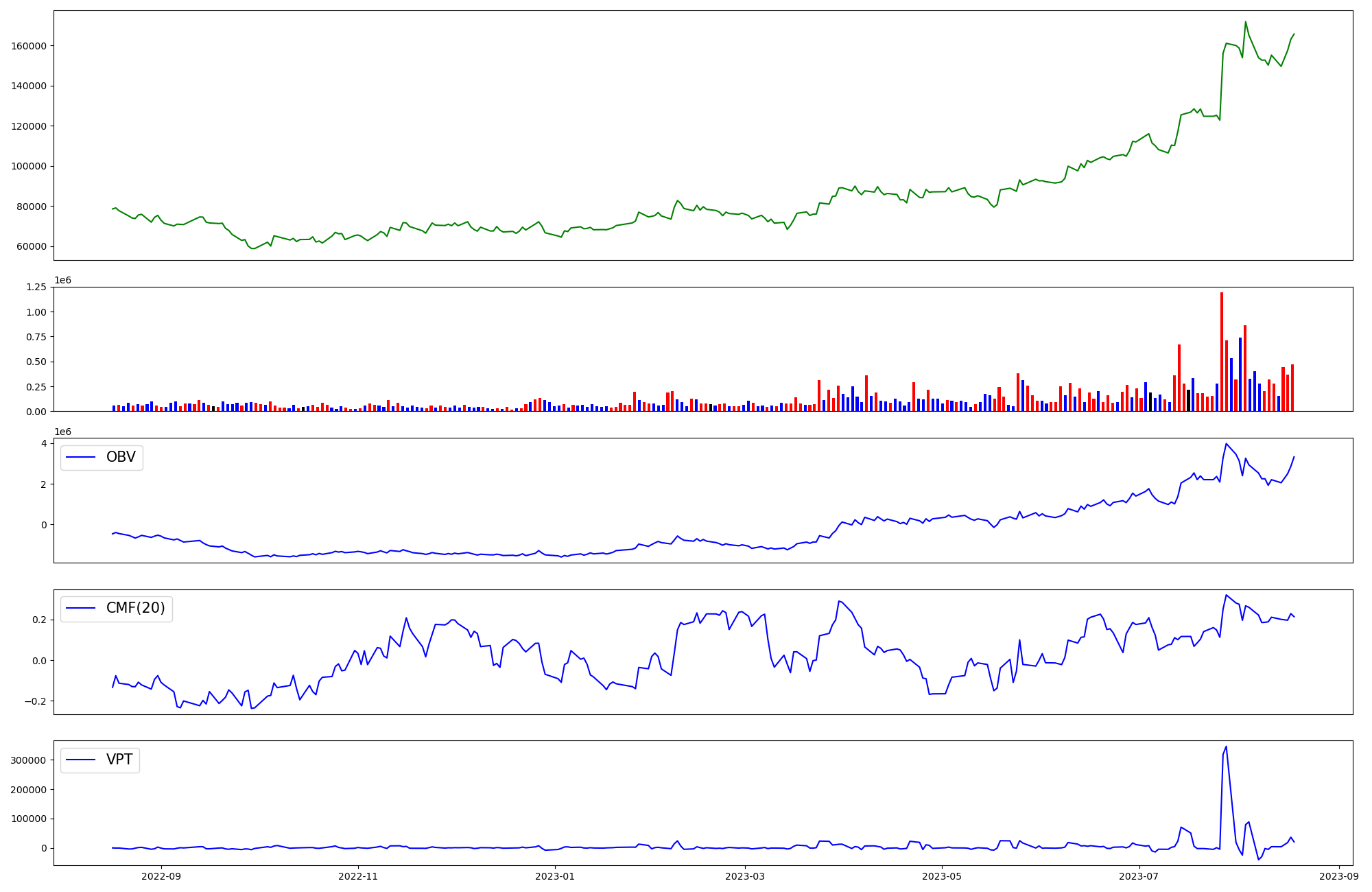Click the 2023-07 x-axis date label

(x=1139, y=876)
